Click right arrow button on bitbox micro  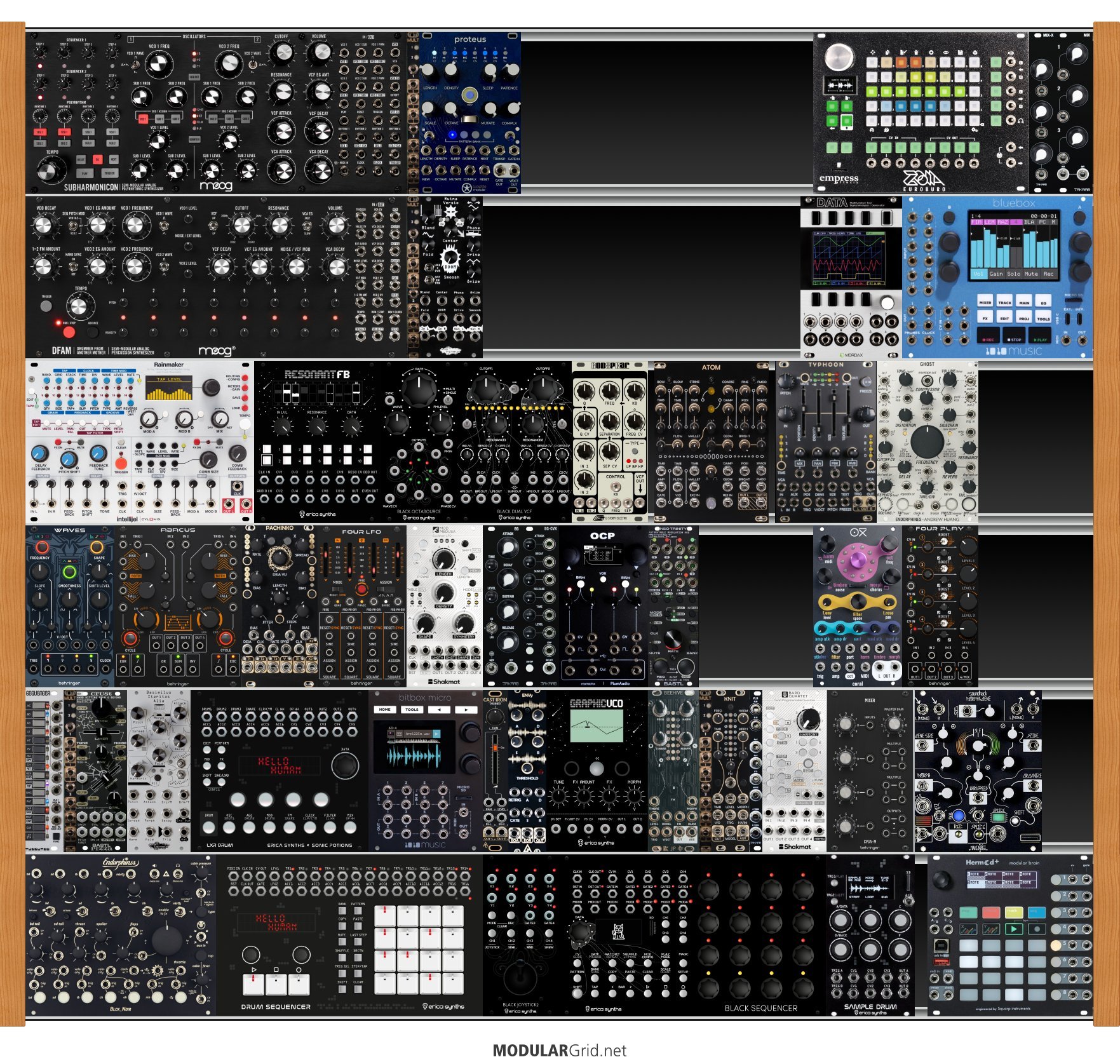(x=466, y=710)
